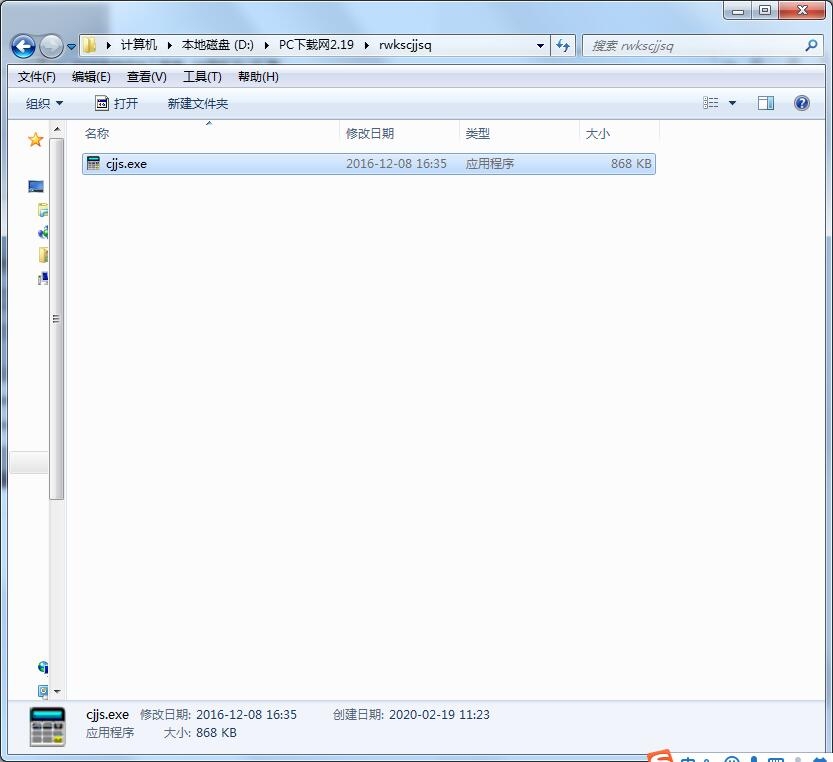This screenshot has width=833, height=762.
Task: Click the cjjs.exe calculator file icon
Action: point(94,163)
